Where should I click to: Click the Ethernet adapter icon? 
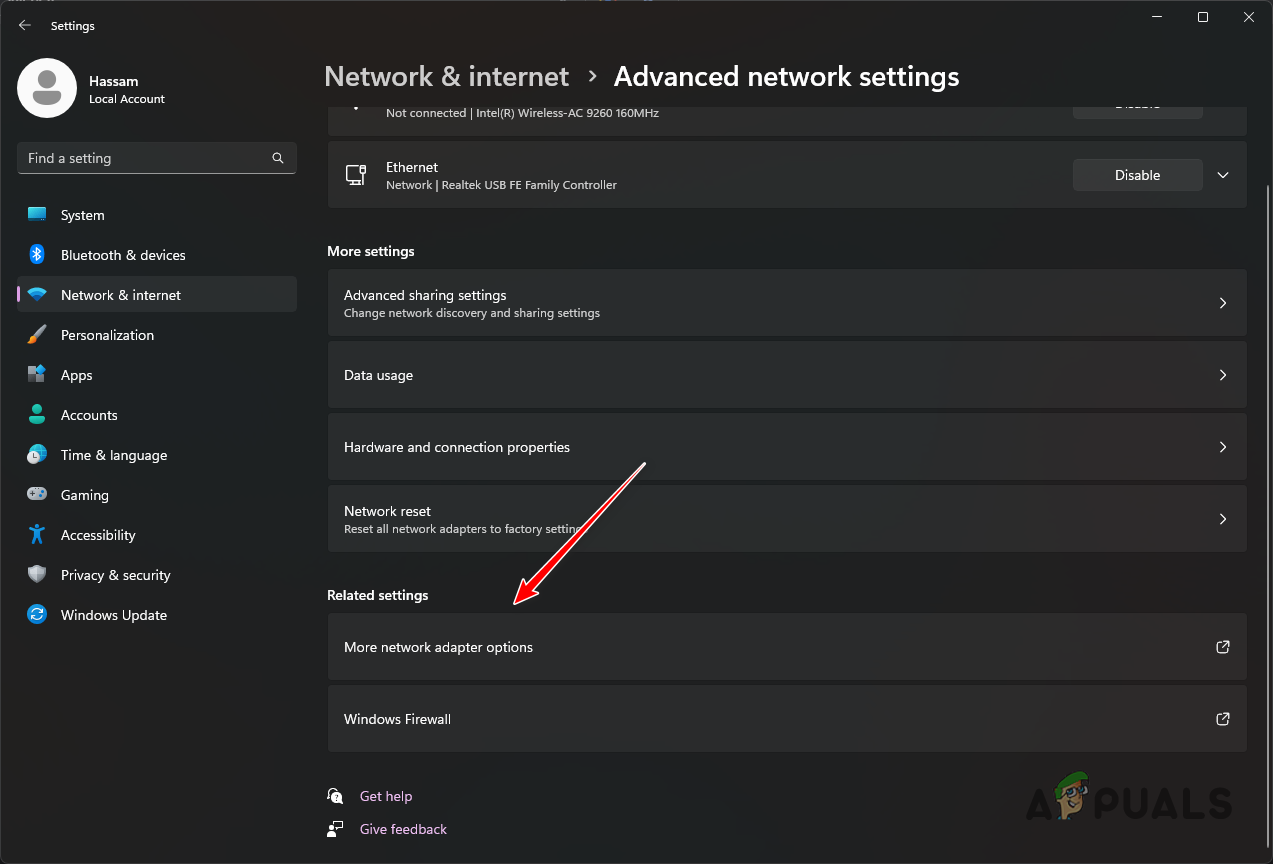click(356, 174)
